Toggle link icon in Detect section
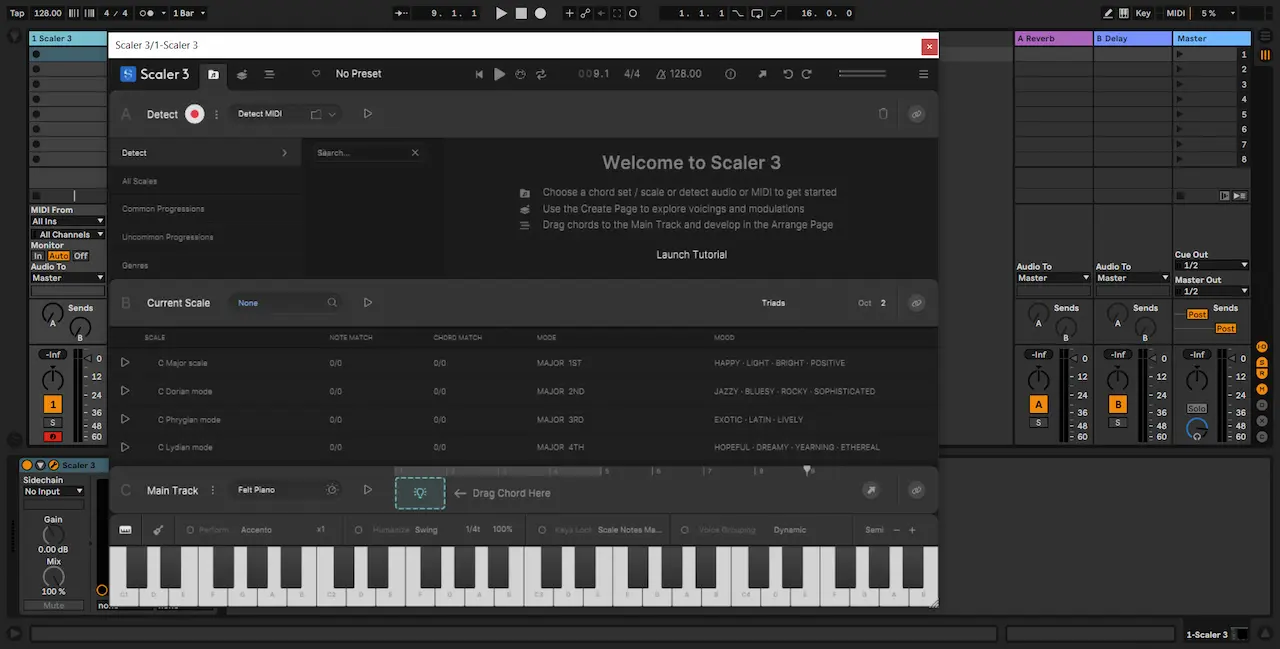The width and height of the screenshot is (1280, 649). click(x=916, y=114)
